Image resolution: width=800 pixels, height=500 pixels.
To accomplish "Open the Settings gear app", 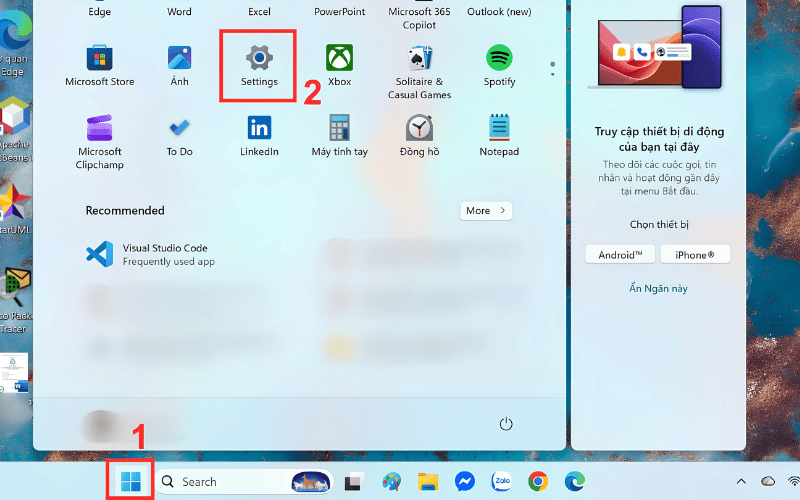I will click(259, 65).
